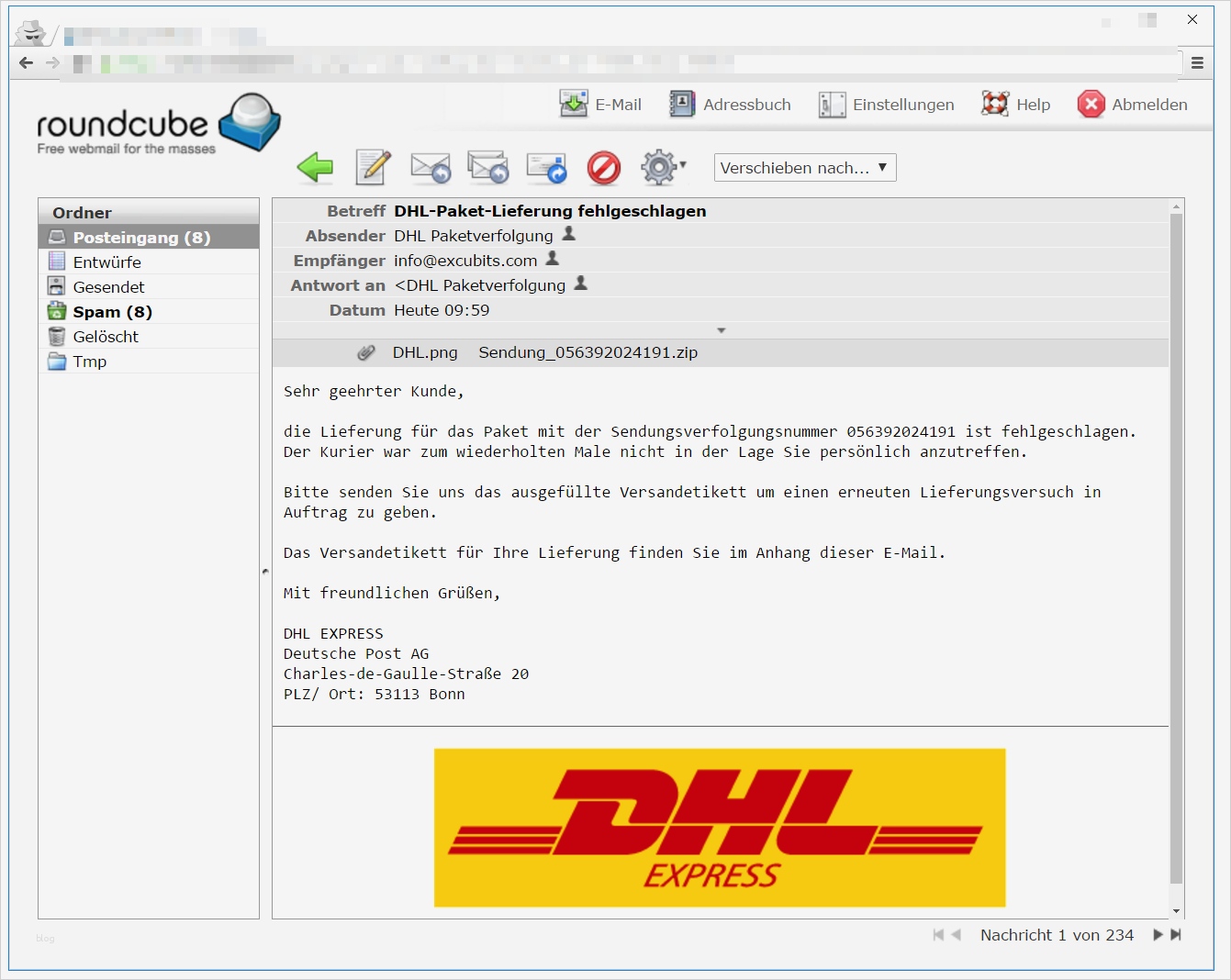
Task: Click the folder pane splitter handle
Action: (x=265, y=572)
